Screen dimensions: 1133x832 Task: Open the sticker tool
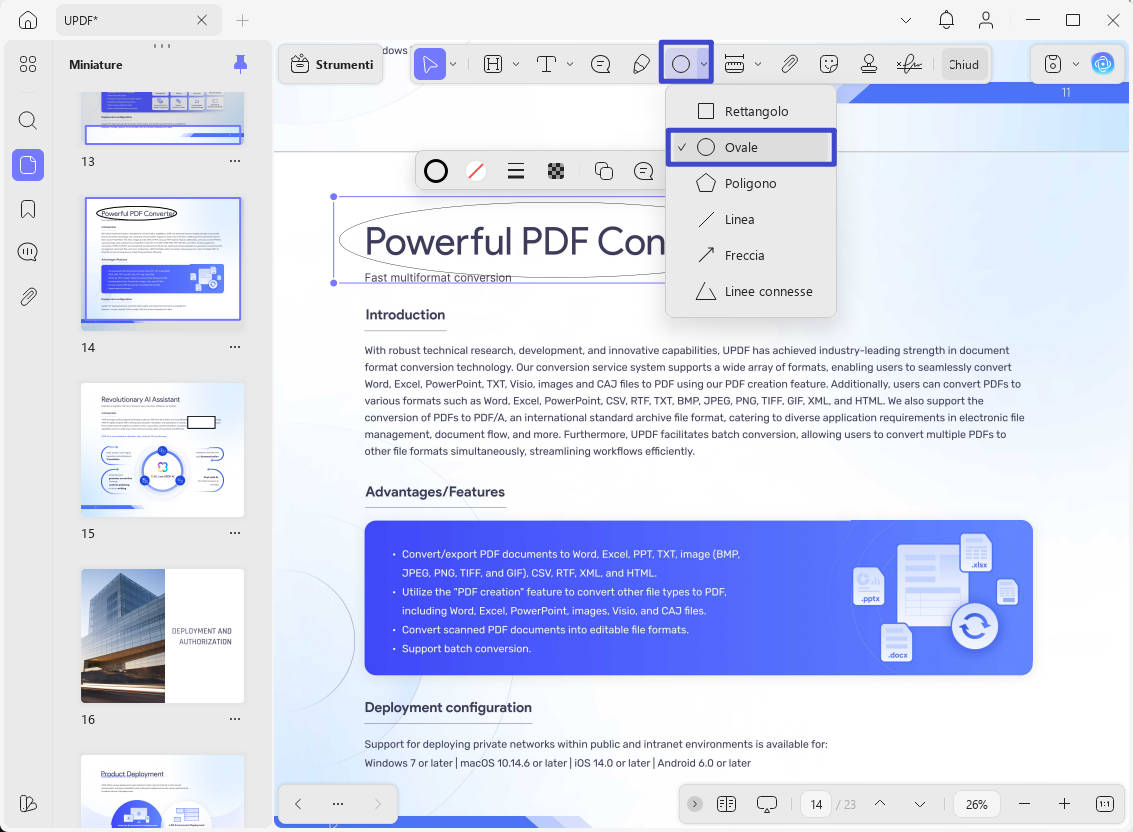point(829,64)
